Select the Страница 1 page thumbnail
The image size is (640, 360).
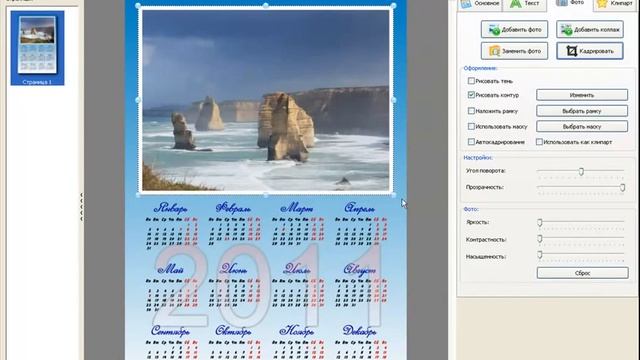click(x=37, y=48)
